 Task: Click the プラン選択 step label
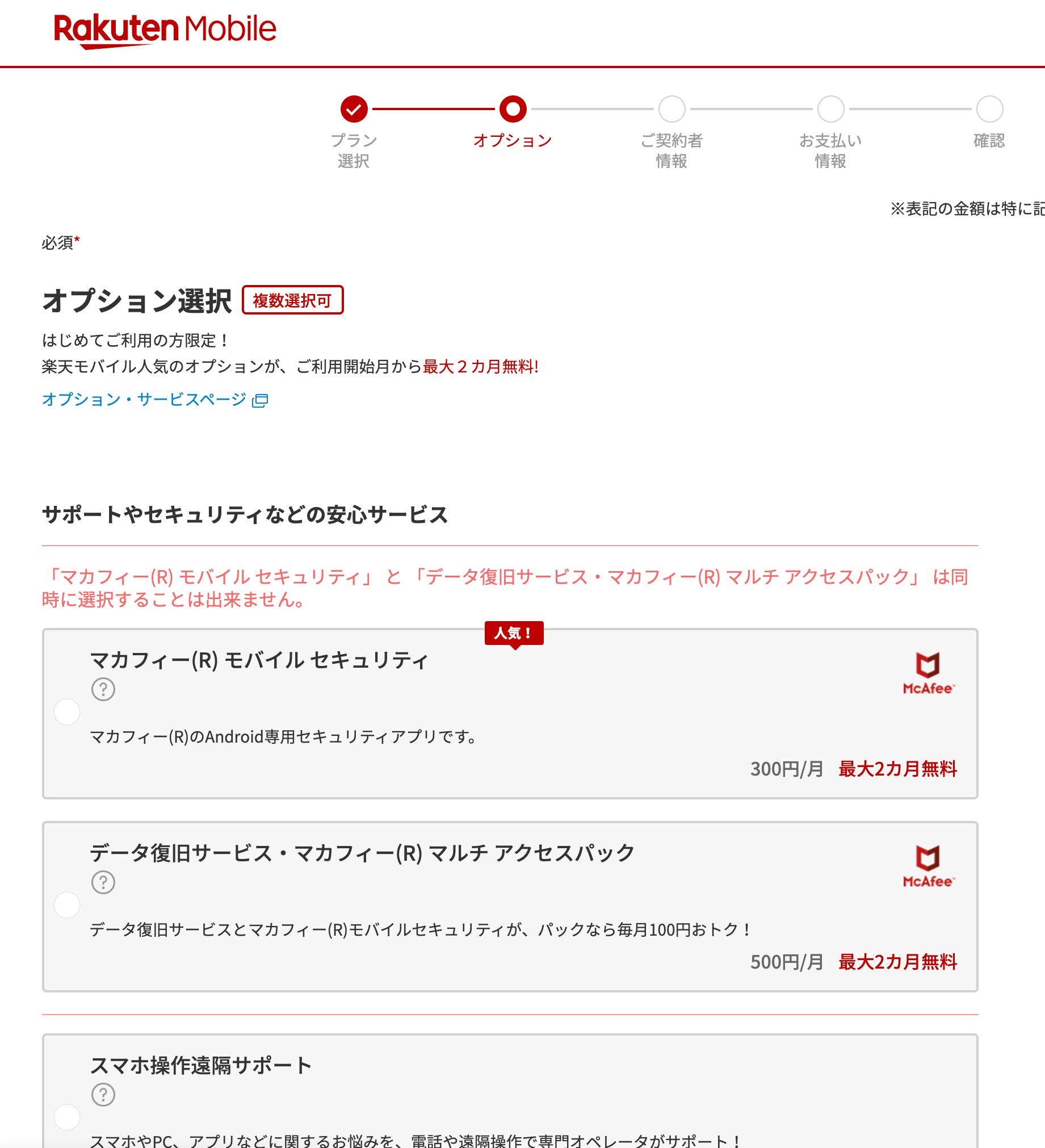354,151
